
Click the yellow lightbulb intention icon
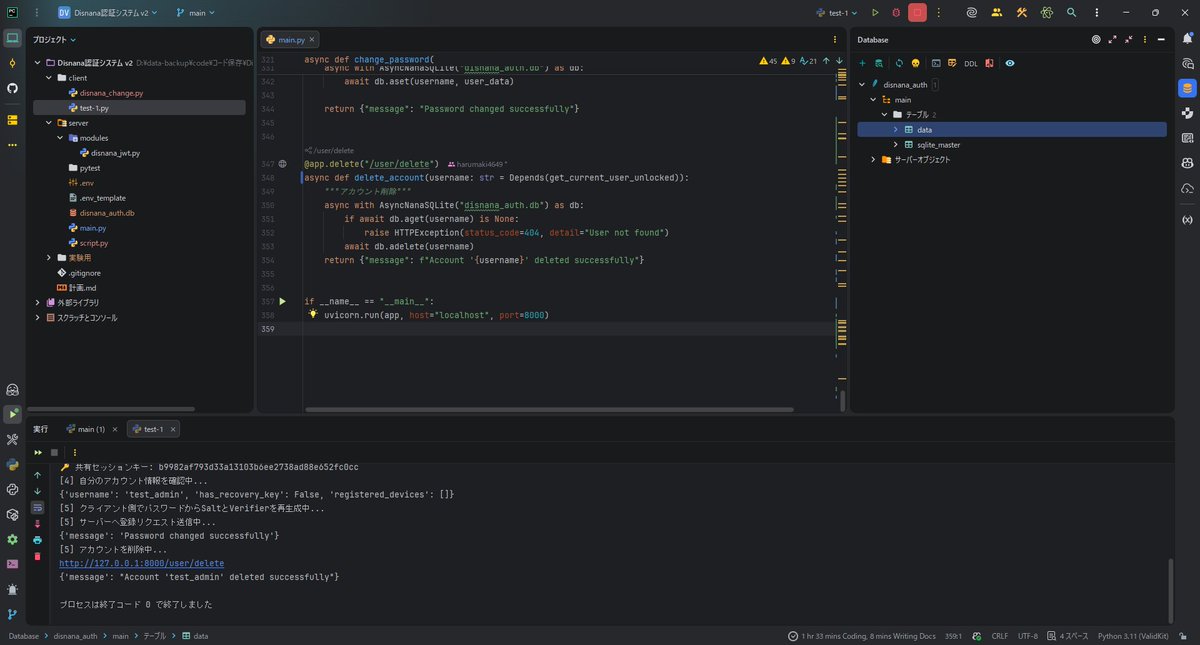(313, 314)
